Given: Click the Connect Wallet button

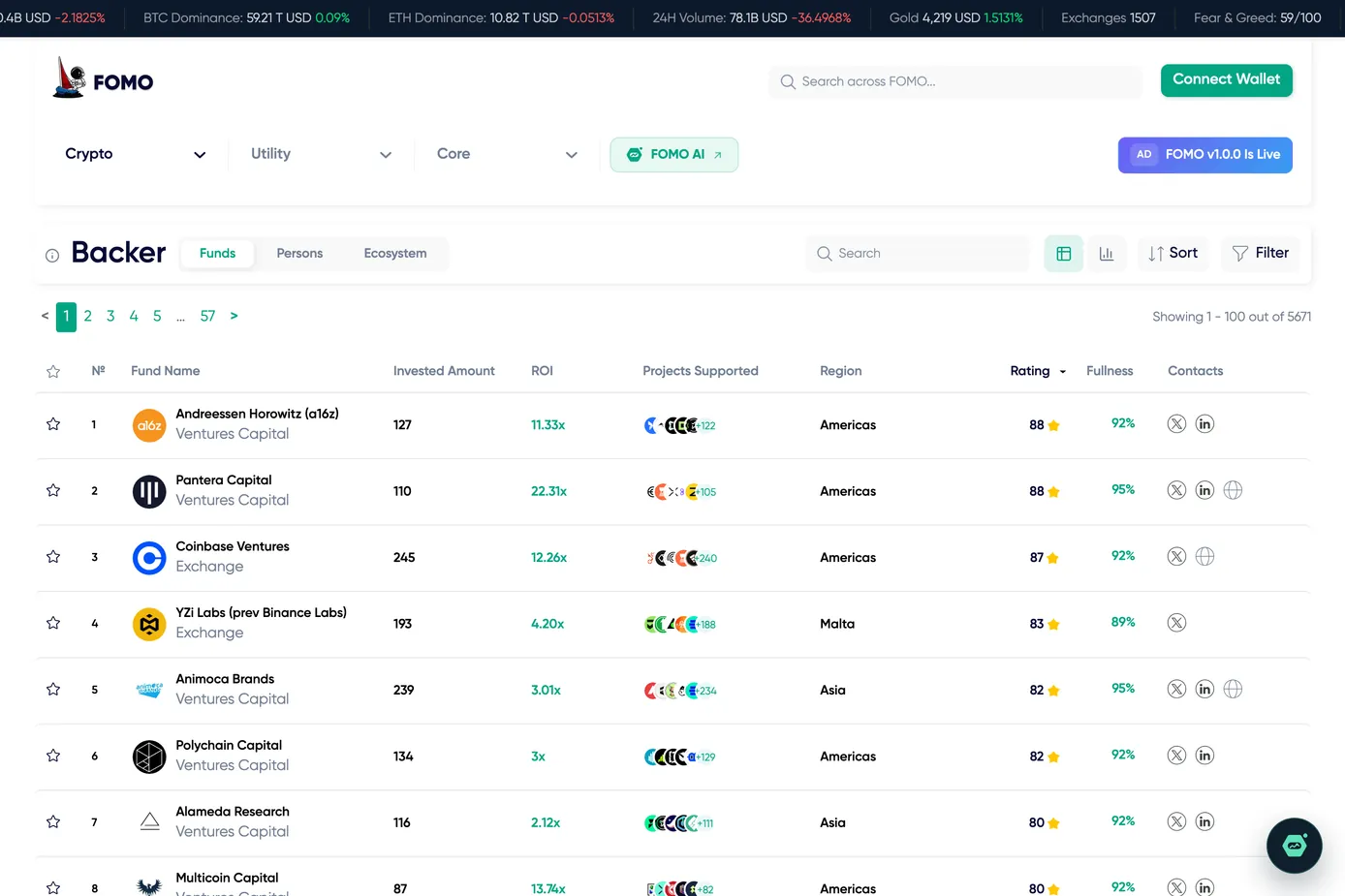Looking at the screenshot, I should pos(1227,79).
